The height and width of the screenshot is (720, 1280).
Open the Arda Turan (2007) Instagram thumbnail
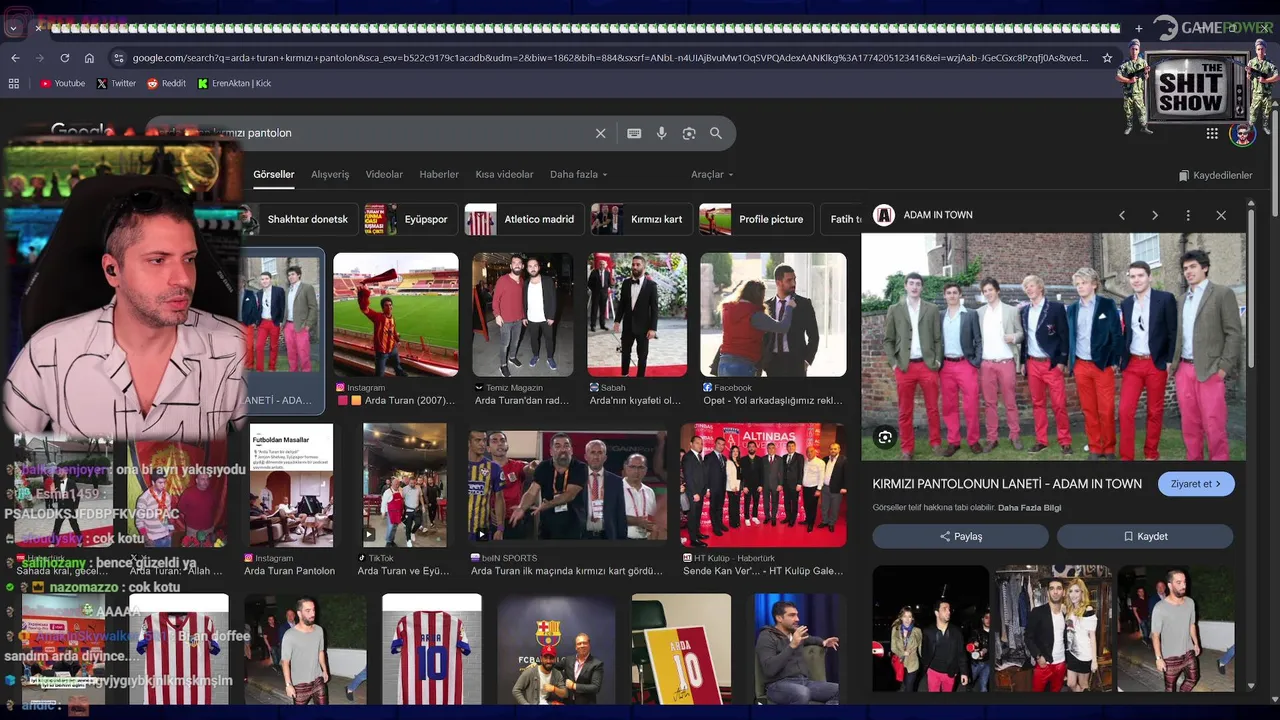pyautogui.click(x=396, y=314)
